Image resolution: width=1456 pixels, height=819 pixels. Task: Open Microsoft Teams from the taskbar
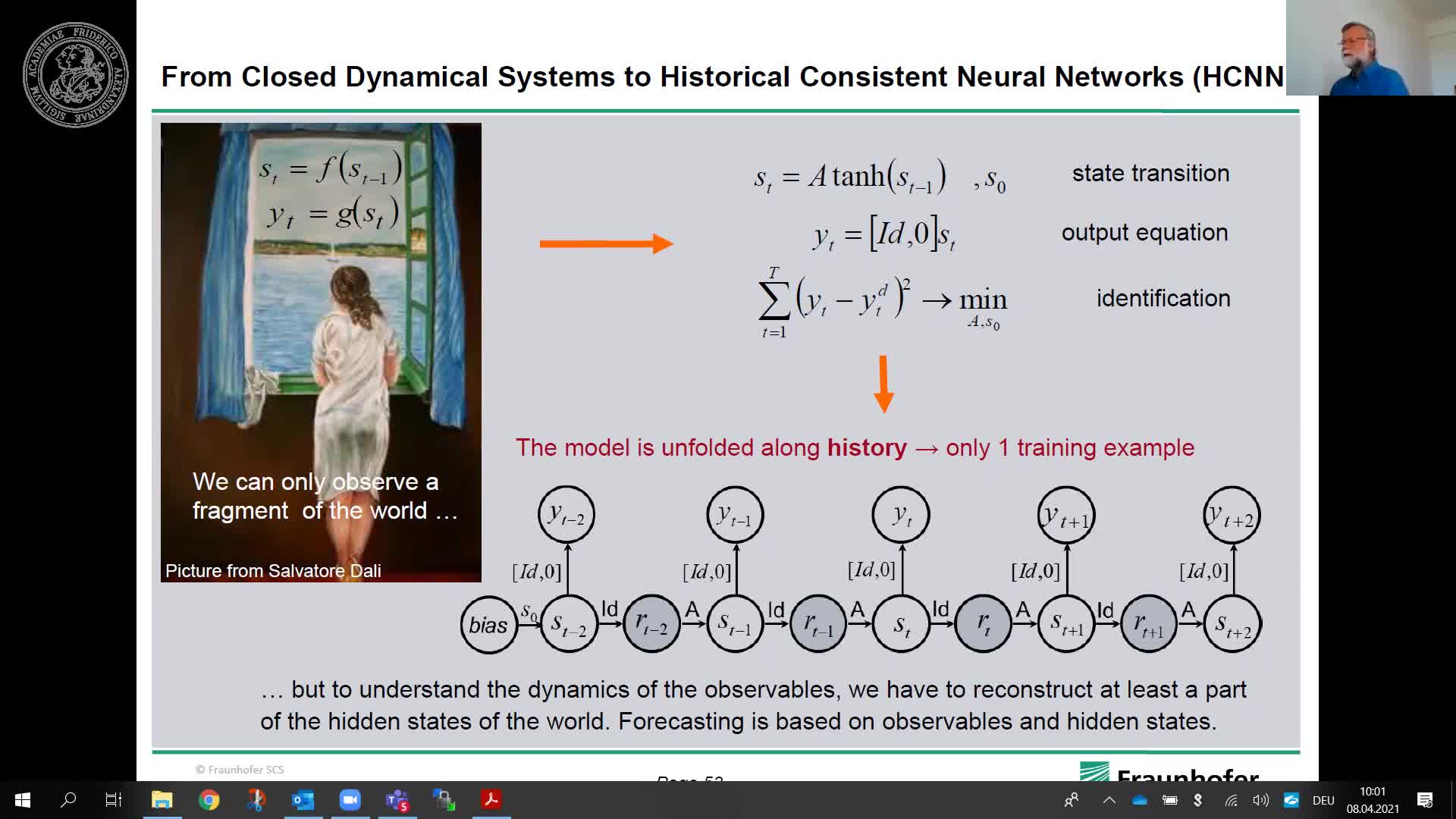pyautogui.click(x=397, y=800)
